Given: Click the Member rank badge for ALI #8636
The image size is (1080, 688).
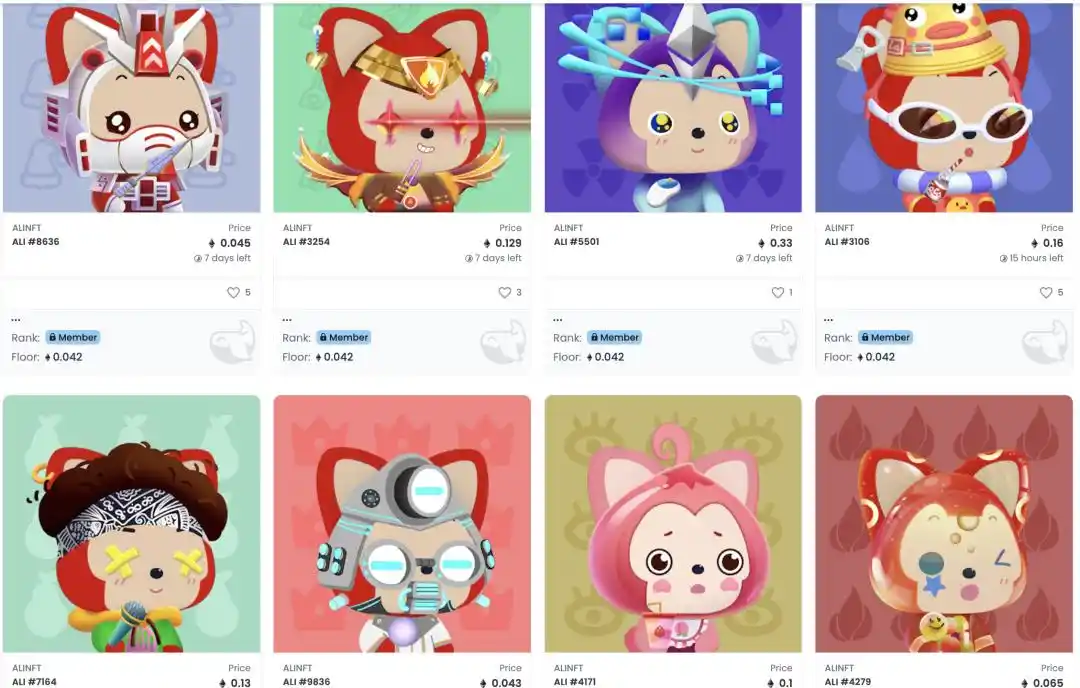Looking at the screenshot, I should tap(73, 337).
